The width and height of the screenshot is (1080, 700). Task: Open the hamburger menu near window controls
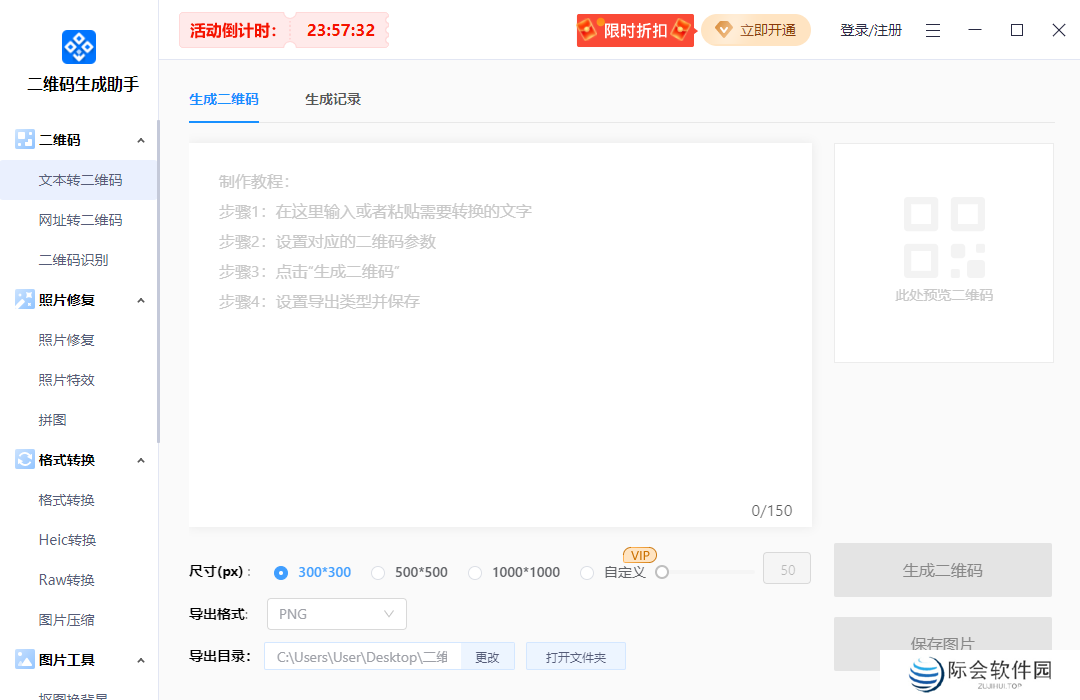coord(933,30)
